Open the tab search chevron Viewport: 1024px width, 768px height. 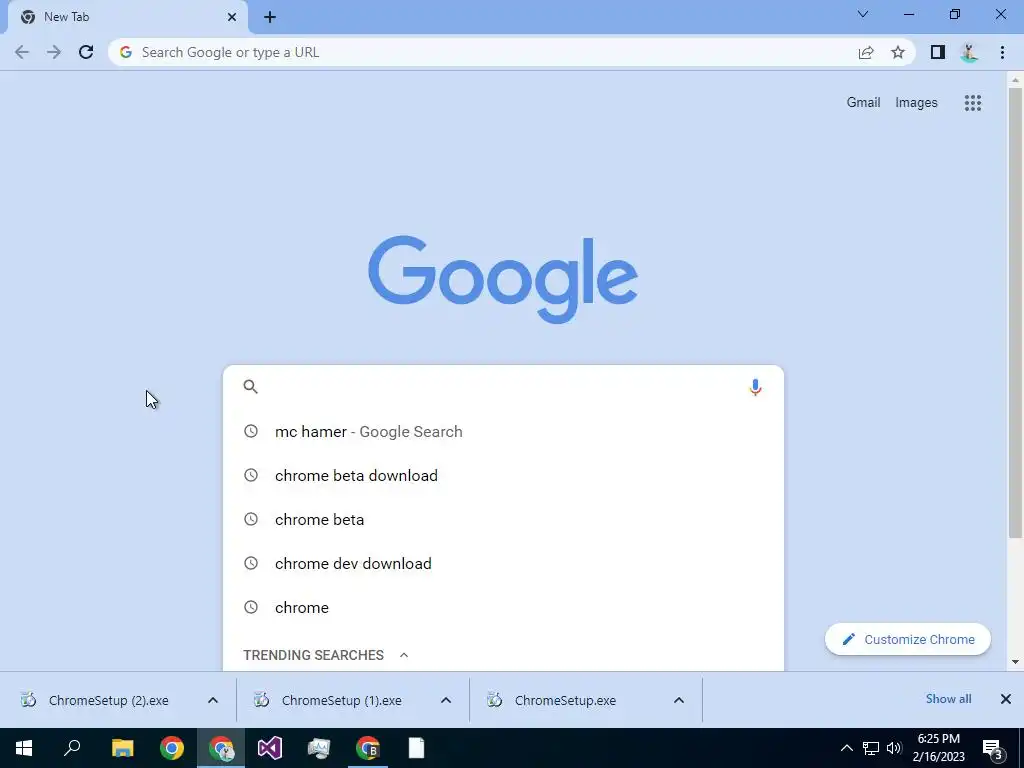863,14
